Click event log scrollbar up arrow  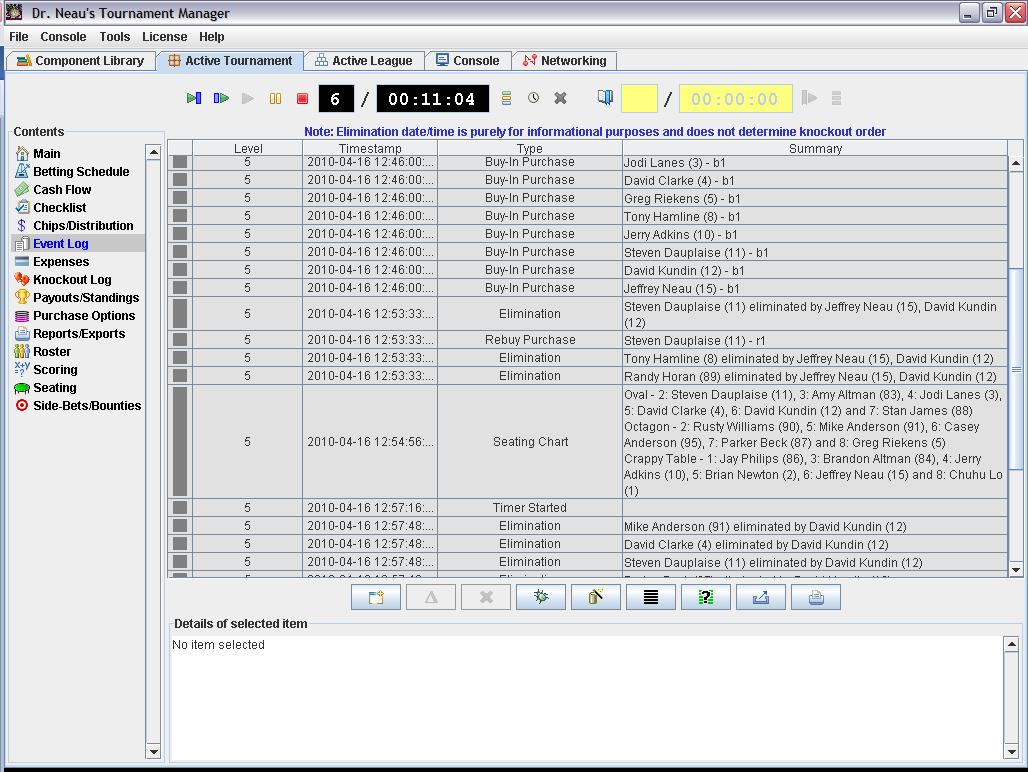pos(1016,163)
